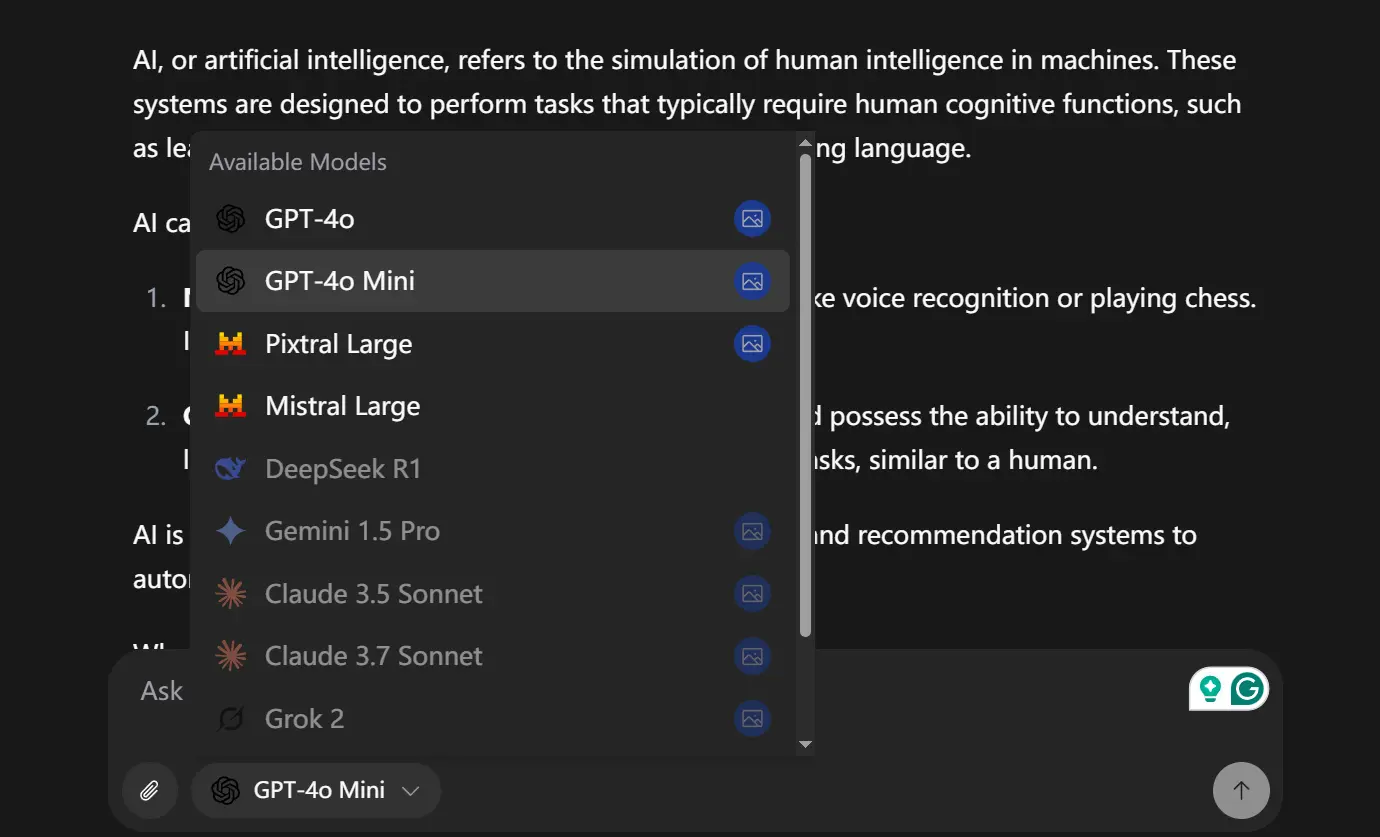Click the Claude 3.5 Sonnet starburst icon
The image size is (1380, 837).
coord(231,593)
